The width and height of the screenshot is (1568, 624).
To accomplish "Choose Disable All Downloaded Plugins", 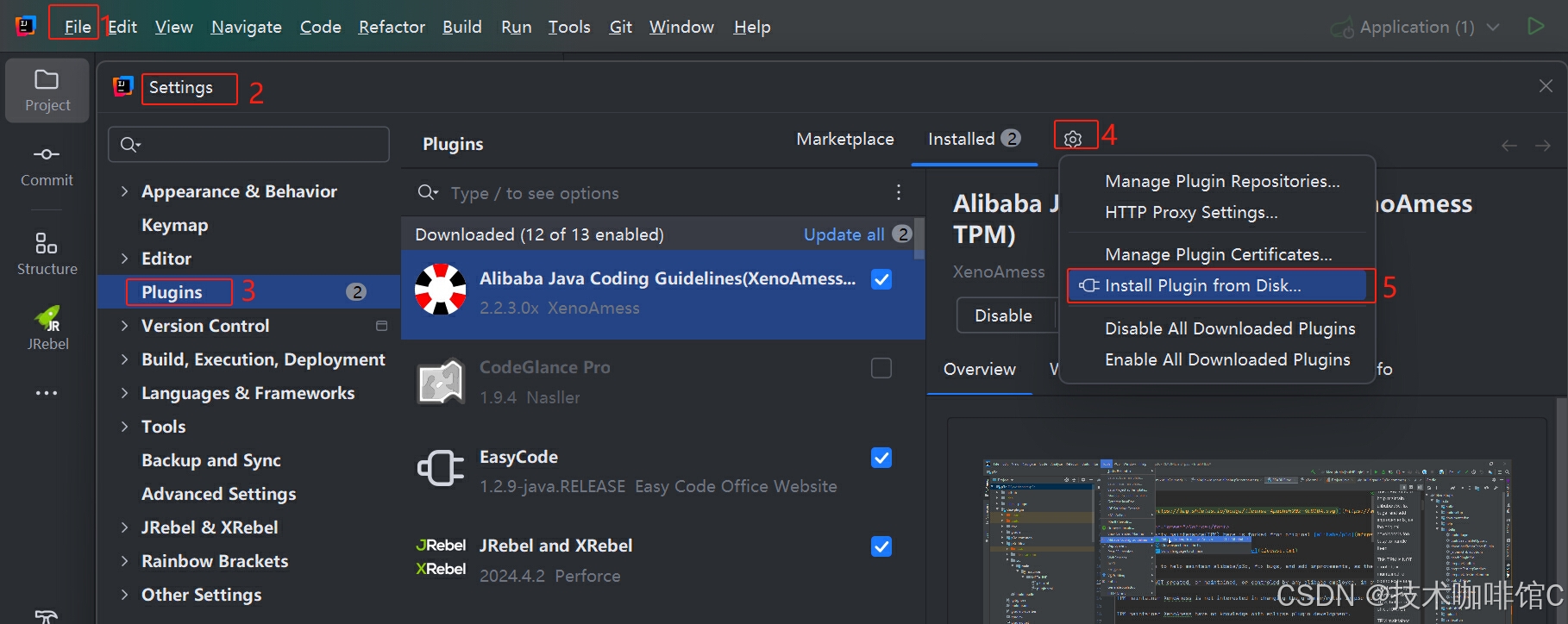I will tap(1230, 328).
